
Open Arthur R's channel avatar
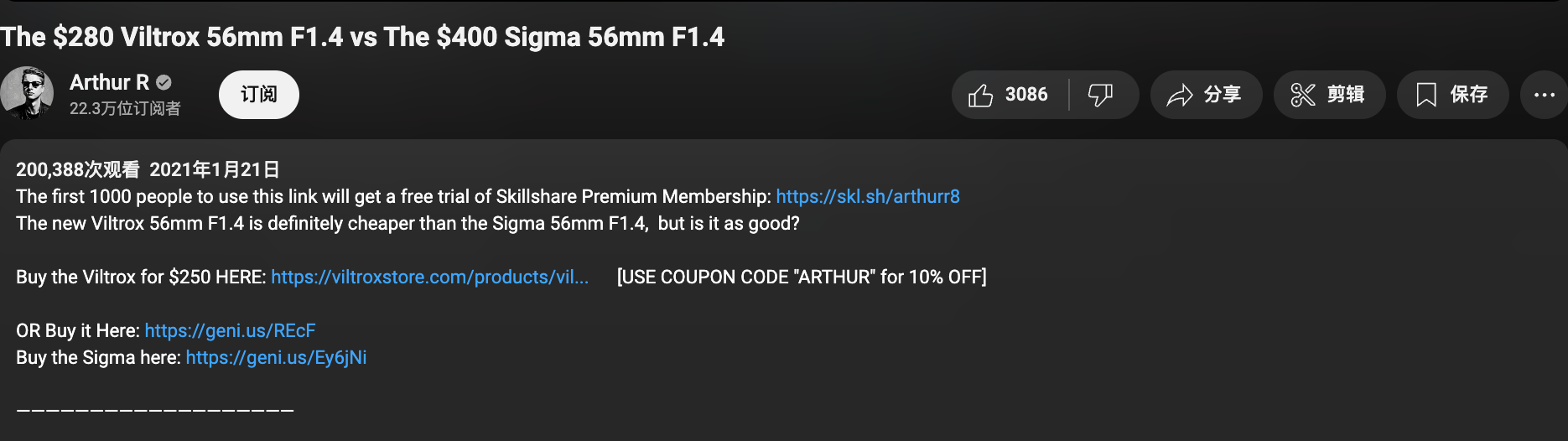pos(27,93)
